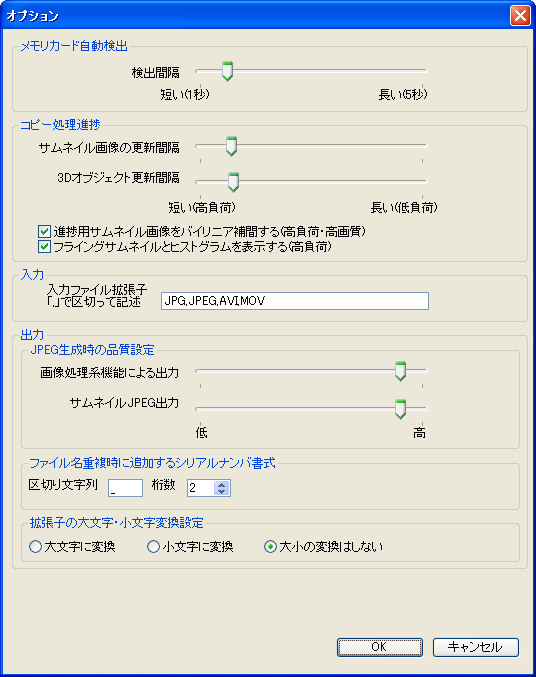The width and height of the screenshot is (536, 677).
Task: Click the サムネイル画像の更新間隔 slider thumb
Action: pos(232,146)
